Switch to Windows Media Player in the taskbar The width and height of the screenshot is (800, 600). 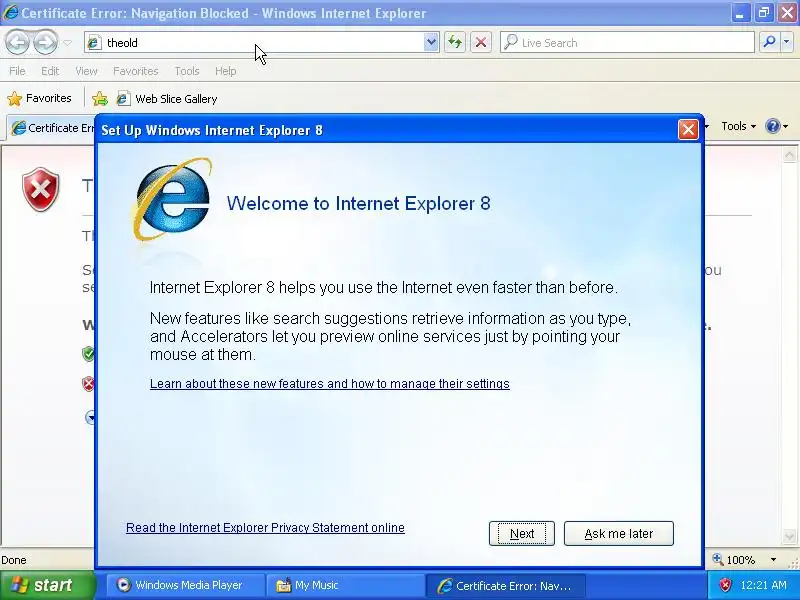click(185, 585)
